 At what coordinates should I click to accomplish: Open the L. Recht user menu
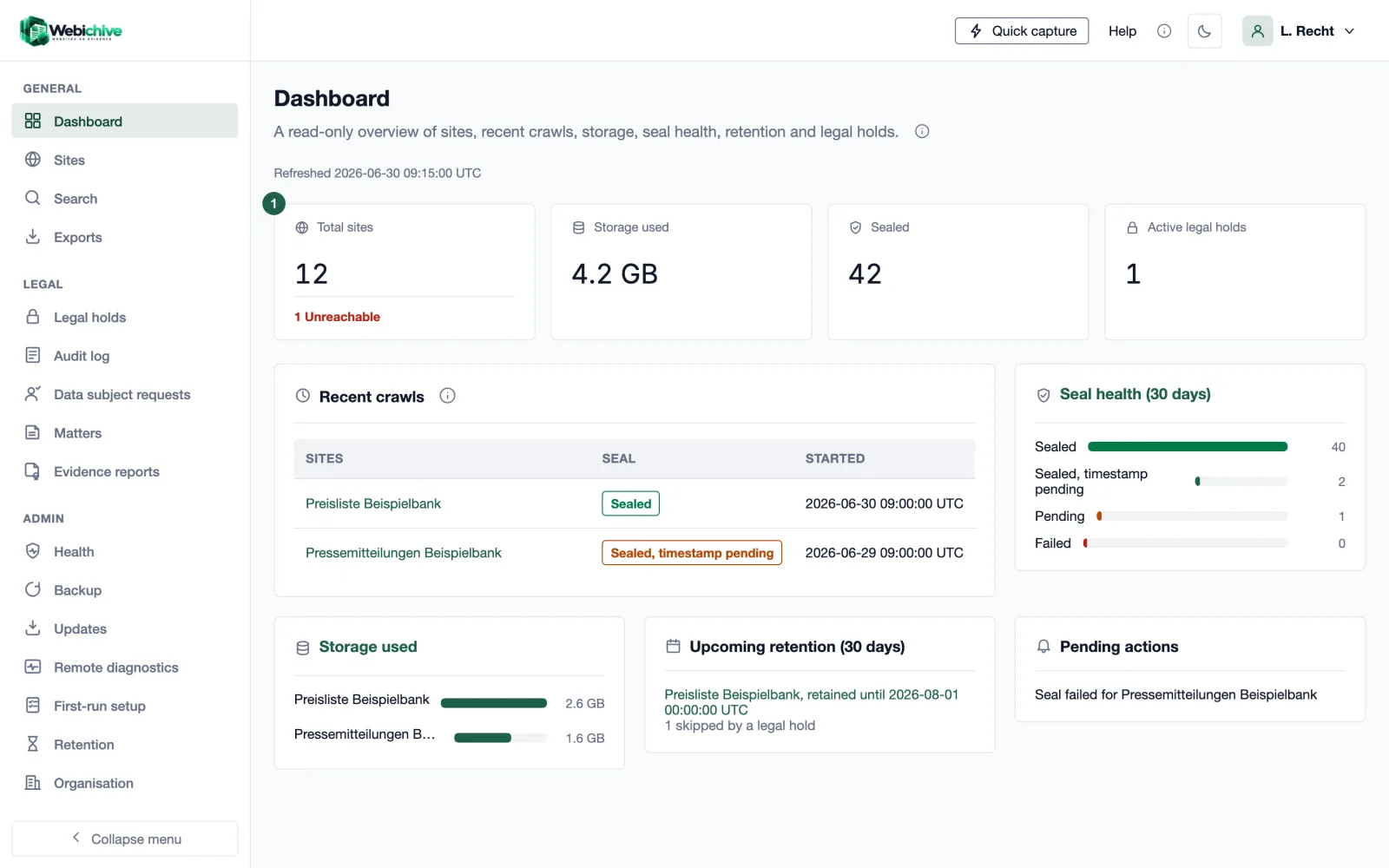tap(1299, 31)
